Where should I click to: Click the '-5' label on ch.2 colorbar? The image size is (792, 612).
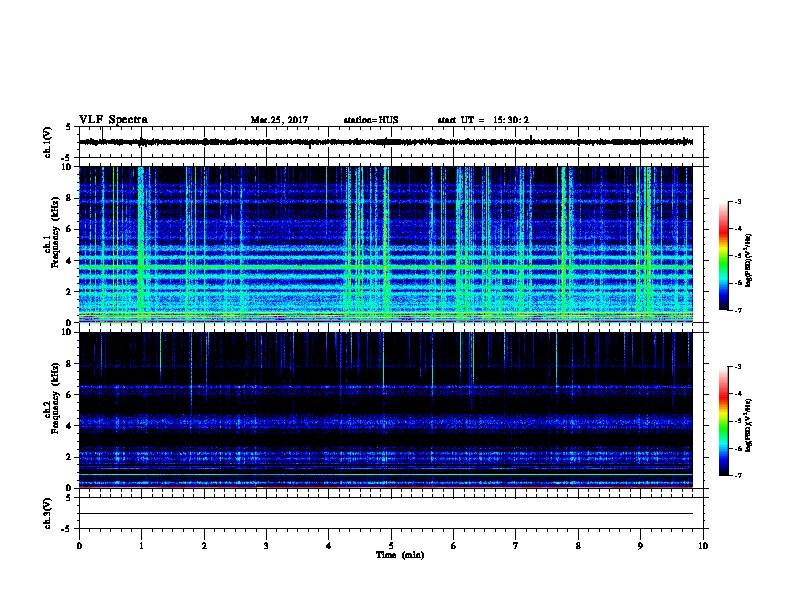click(738, 421)
